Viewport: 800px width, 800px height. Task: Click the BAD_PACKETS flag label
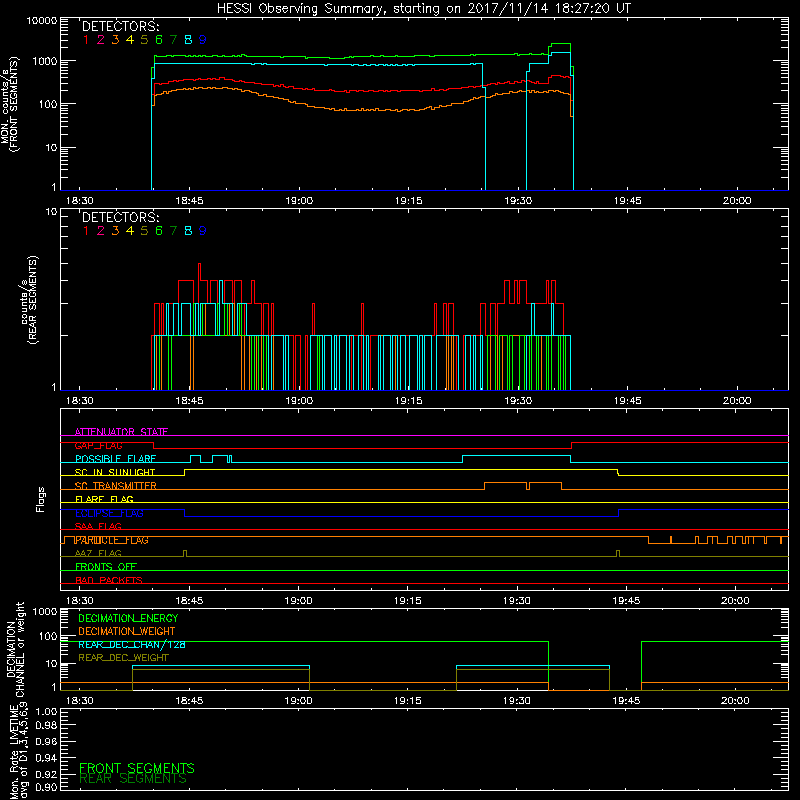109,580
